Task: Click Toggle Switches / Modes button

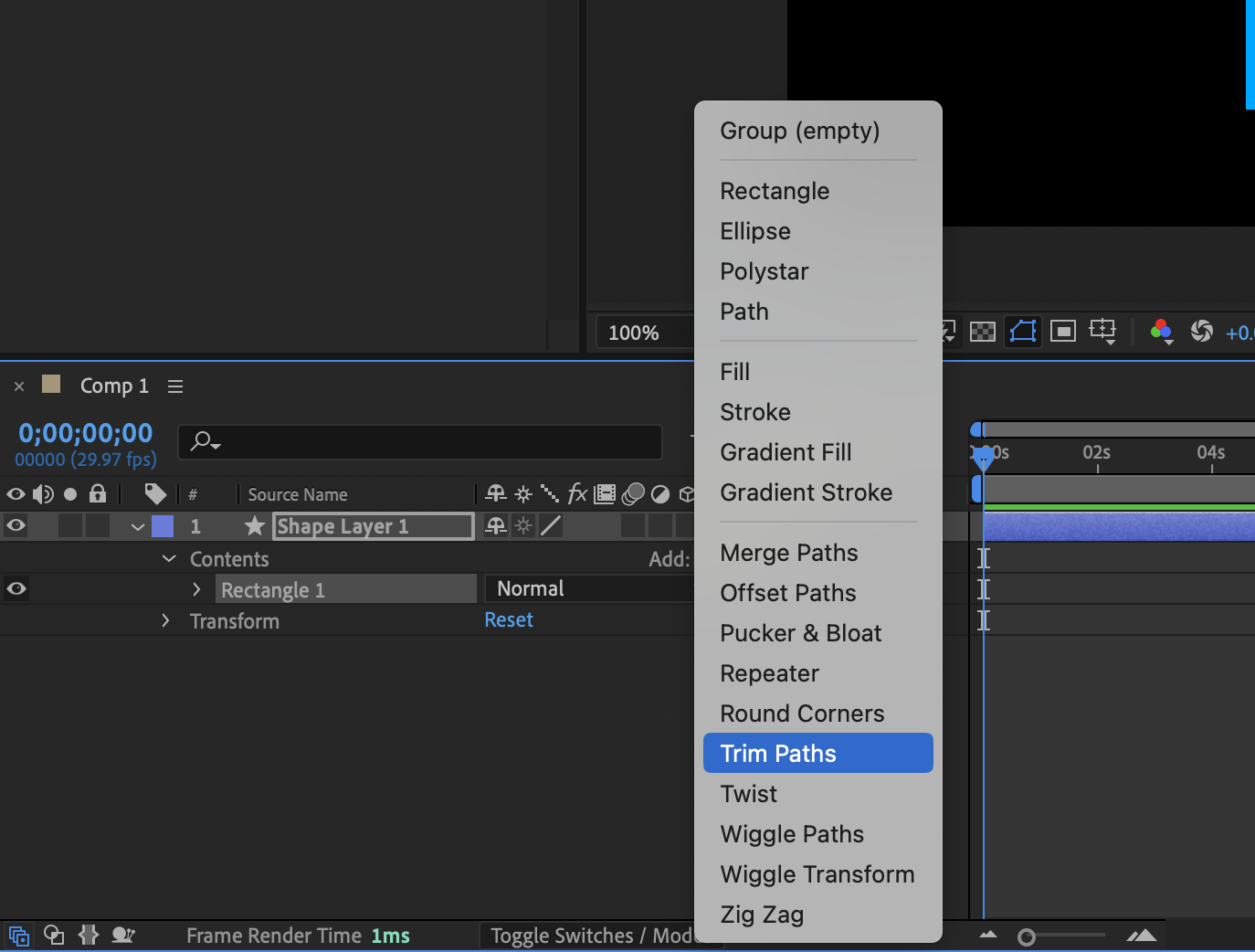Action: pyautogui.click(x=592, y=936)
